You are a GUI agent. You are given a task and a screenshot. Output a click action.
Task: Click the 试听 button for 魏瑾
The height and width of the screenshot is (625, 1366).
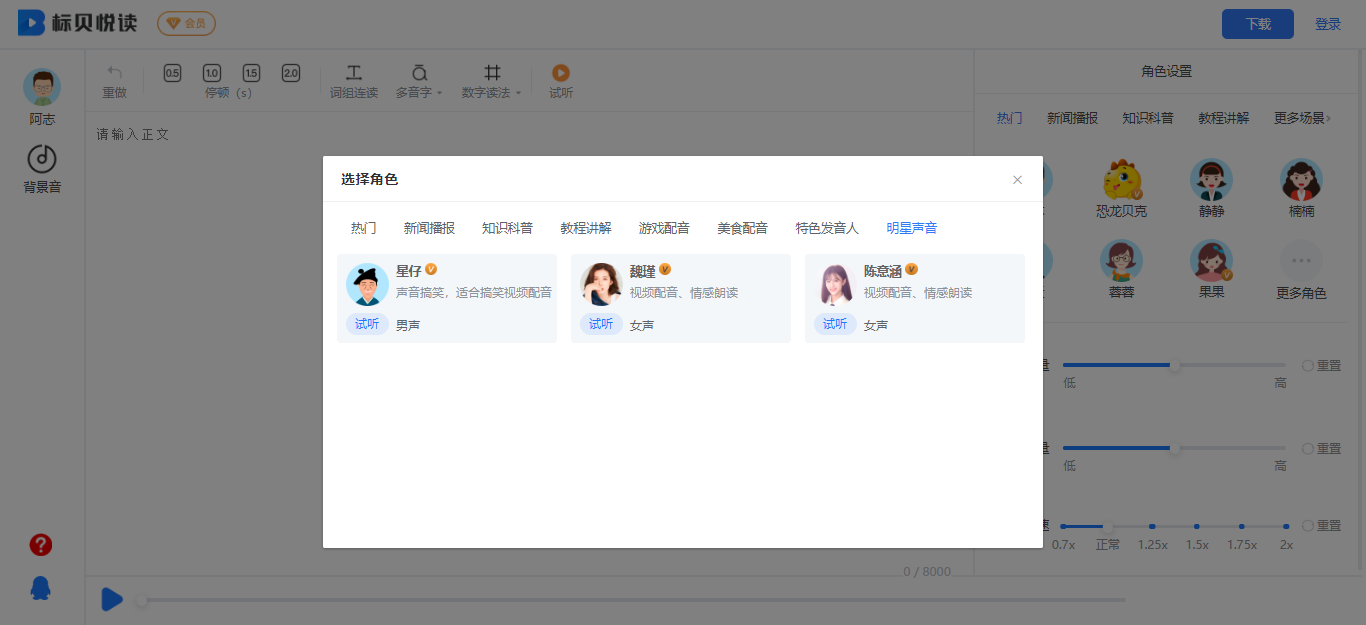600,324
